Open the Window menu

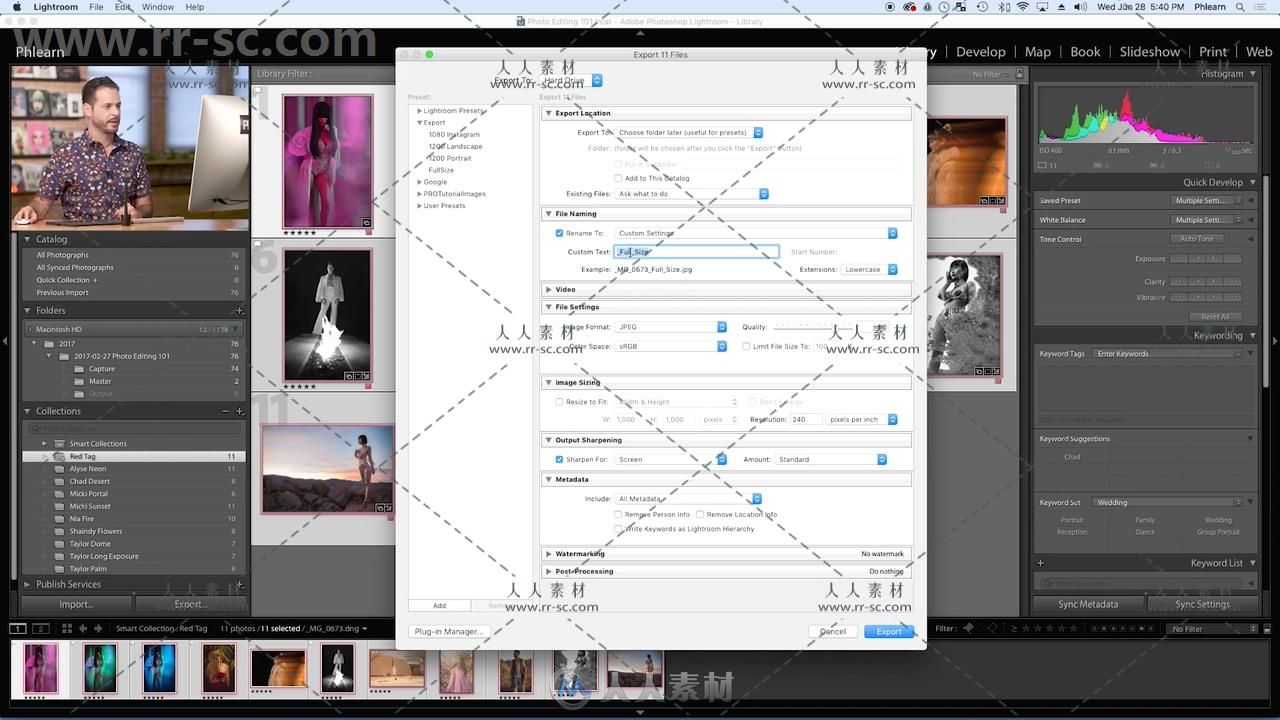157,7
